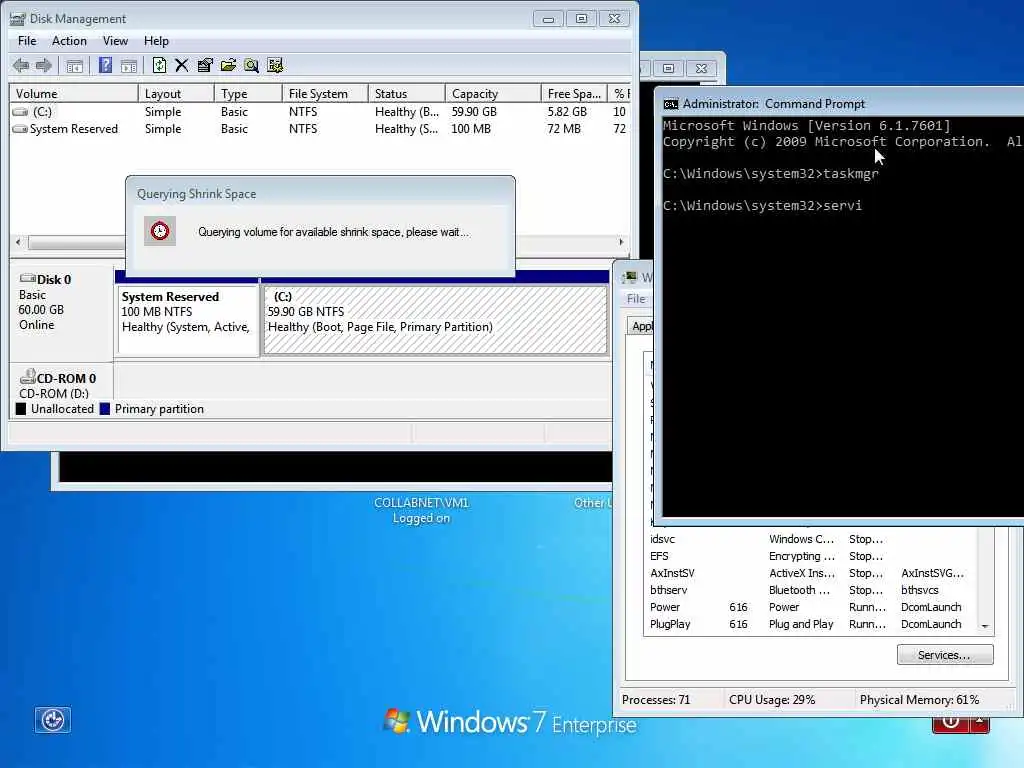Screen dimensions: 1024x768
Task: Open the File menu in Task Manager window
Action: (635, 298)
